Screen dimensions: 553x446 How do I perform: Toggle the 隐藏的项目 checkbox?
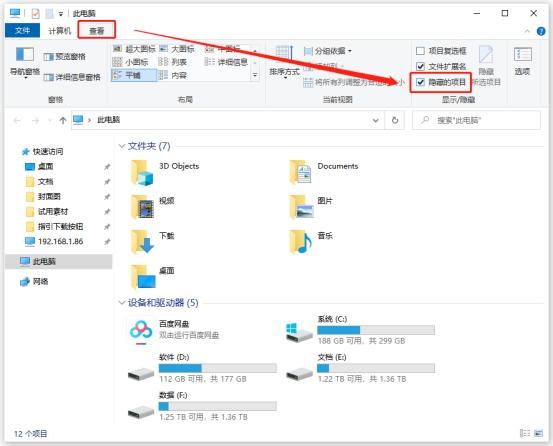[x=420, y=83]
